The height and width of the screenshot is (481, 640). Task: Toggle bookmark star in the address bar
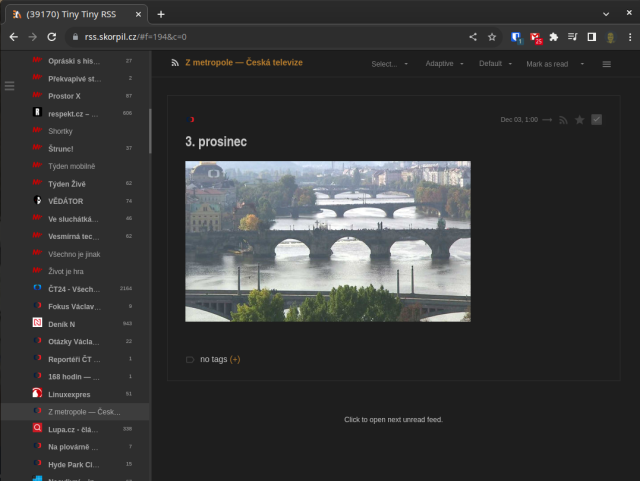[x=492, y=37]
